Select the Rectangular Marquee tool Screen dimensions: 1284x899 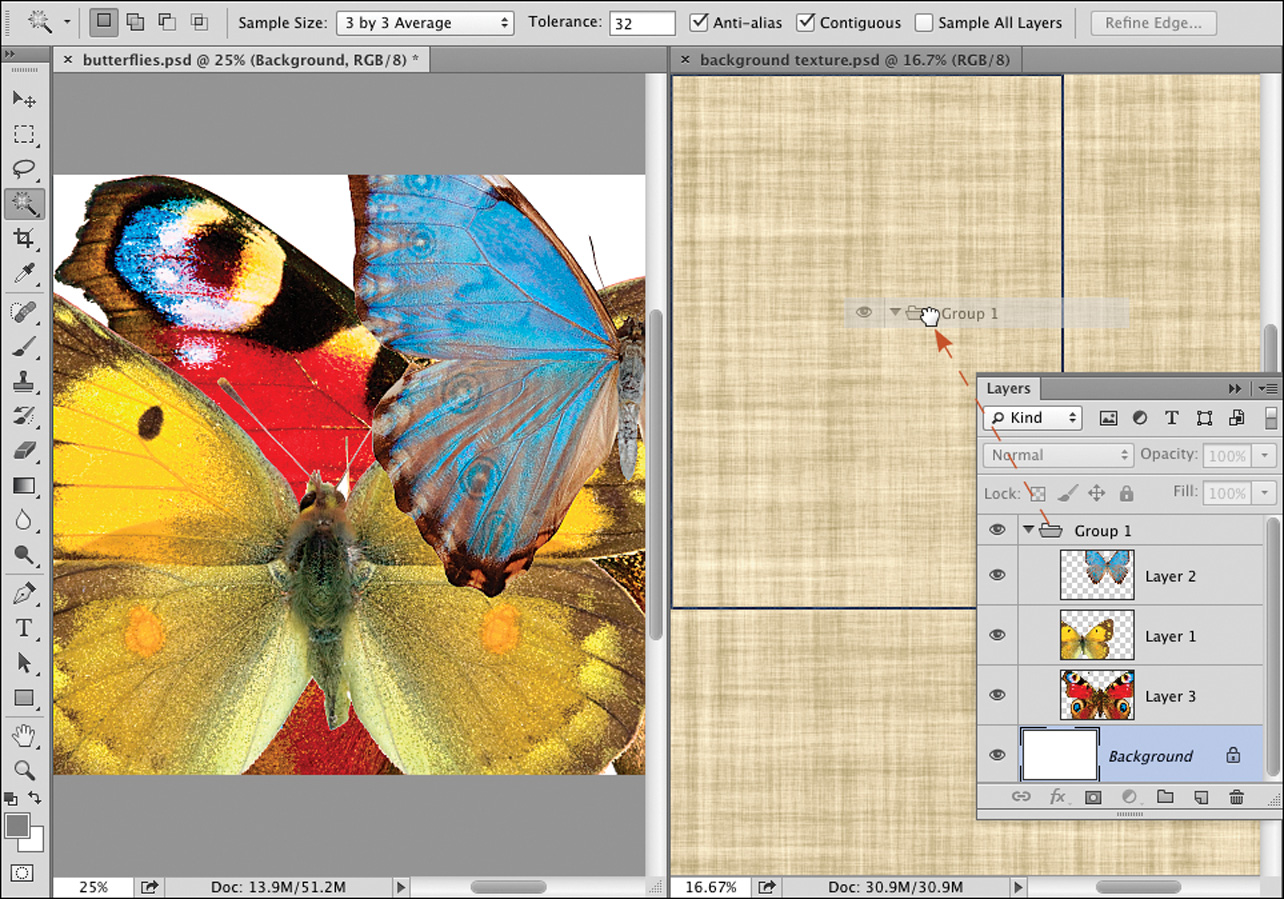24,134
